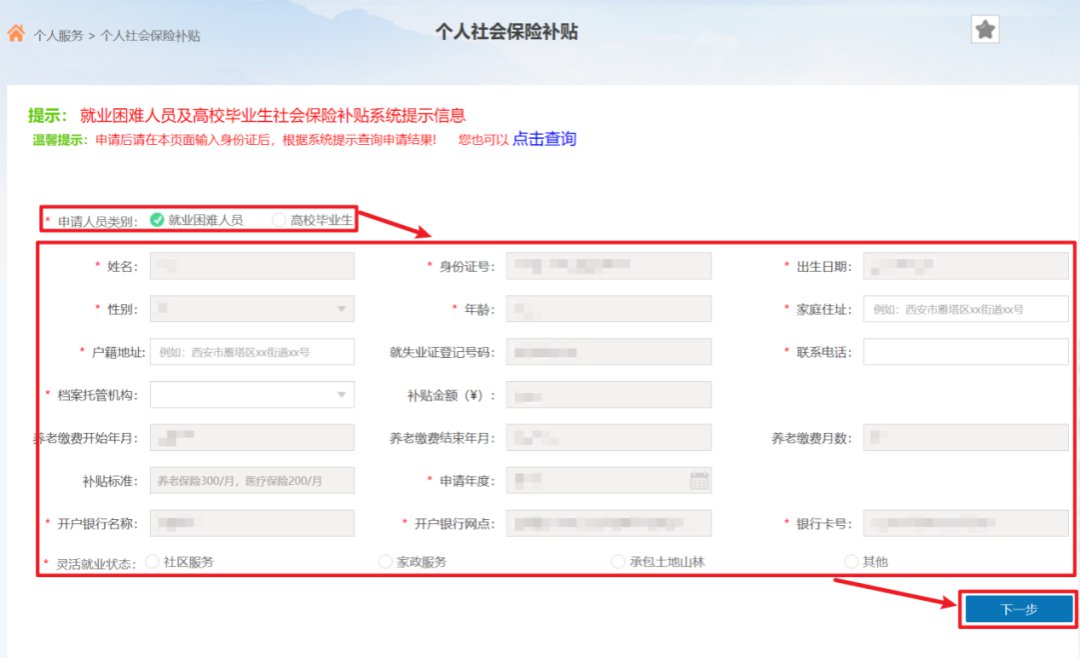The height and width of the screenshot is (658, 1080).
Task: Focus the 联系电话 input field
Action: pos(966,351)
